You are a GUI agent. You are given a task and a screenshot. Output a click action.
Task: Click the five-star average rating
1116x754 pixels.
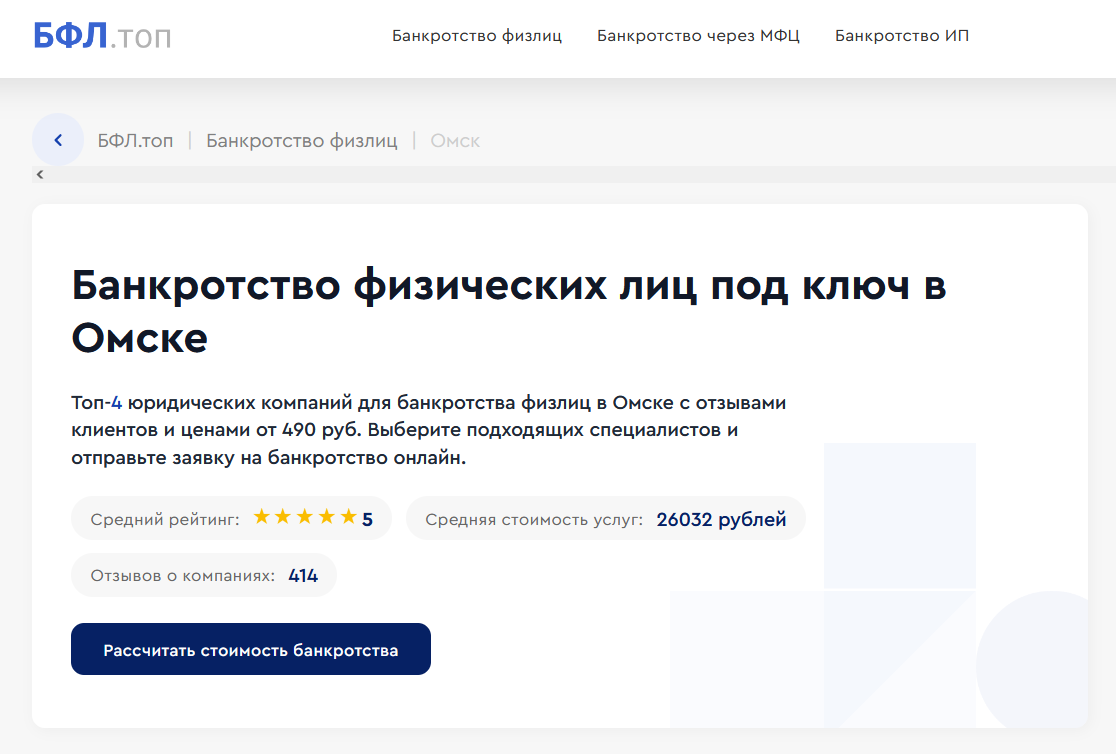click(x=305, y=517)
